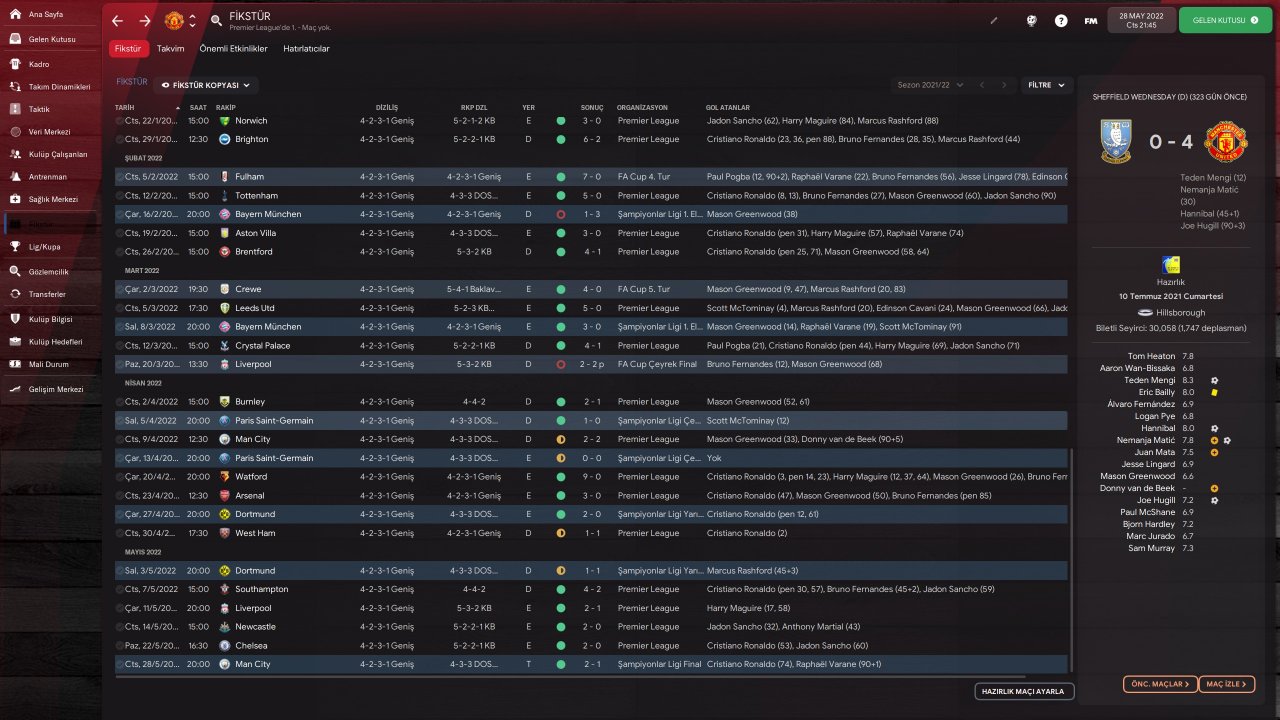Open Kulüp Çalışanları staff icon
This screenshot has width=1280, height=720.
16,154
